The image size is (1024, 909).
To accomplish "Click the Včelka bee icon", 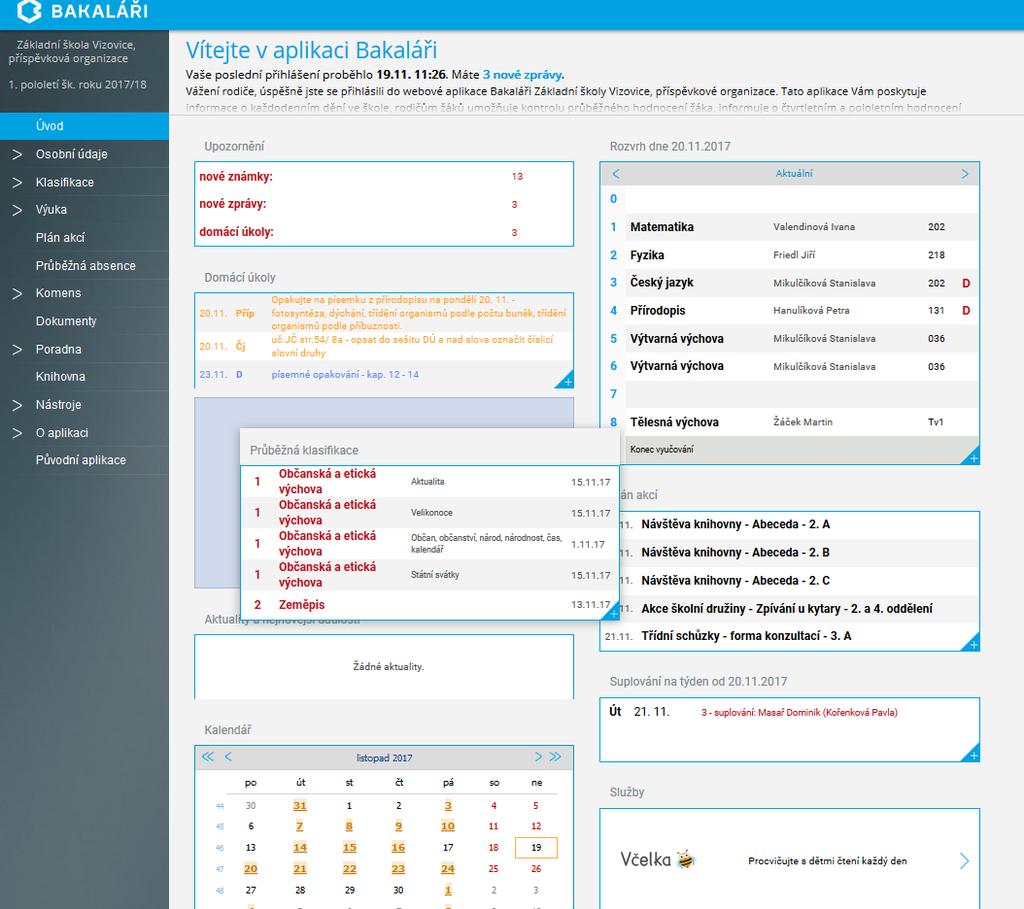I will pos(686,859).
